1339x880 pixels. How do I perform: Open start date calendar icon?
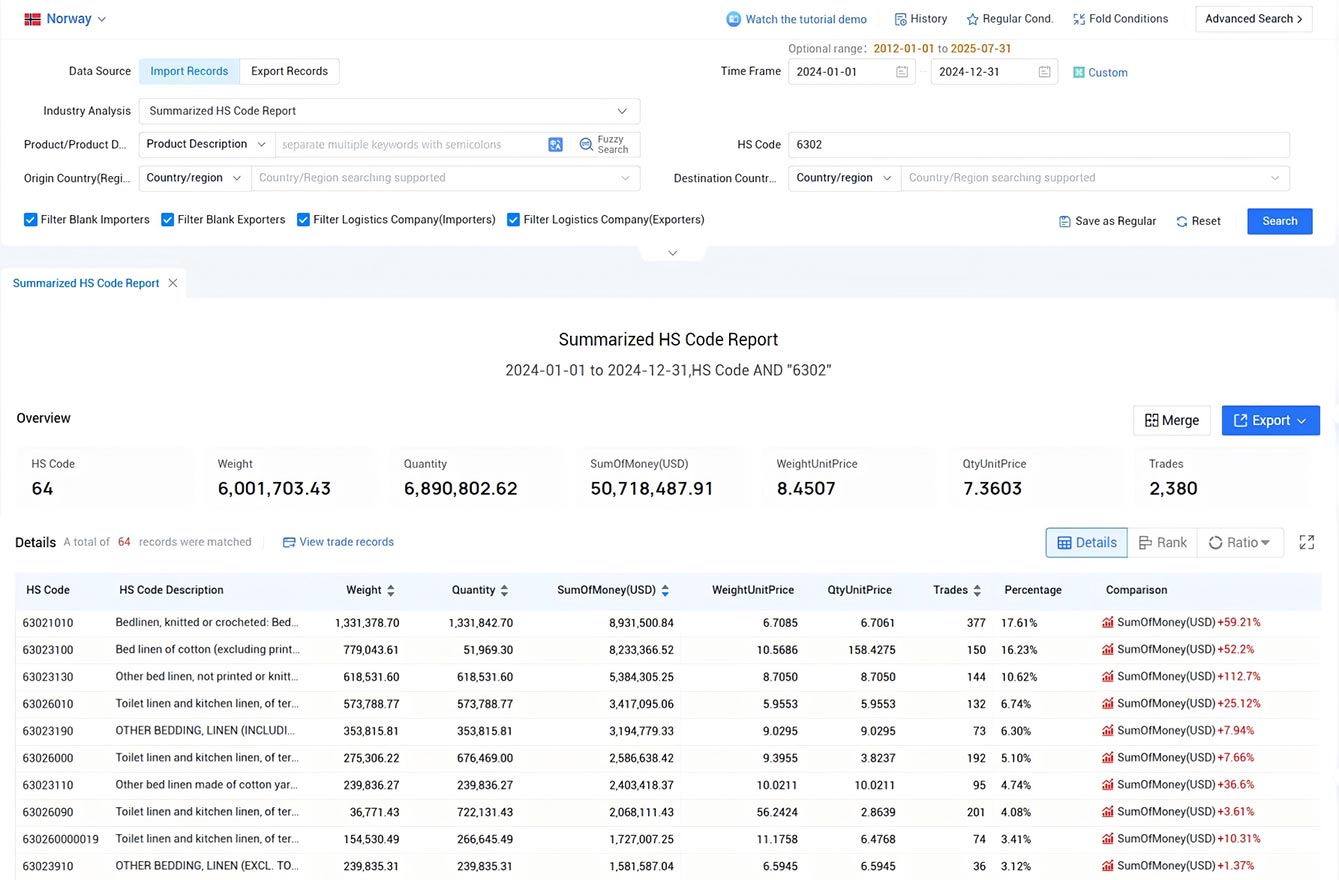(x=902, y=72)
